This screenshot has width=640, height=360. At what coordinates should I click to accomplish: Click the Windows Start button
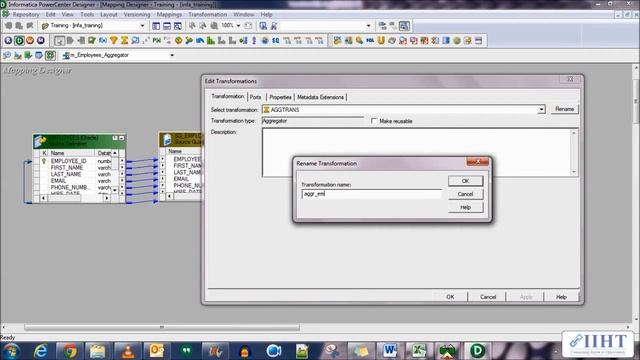click(11, 351)
